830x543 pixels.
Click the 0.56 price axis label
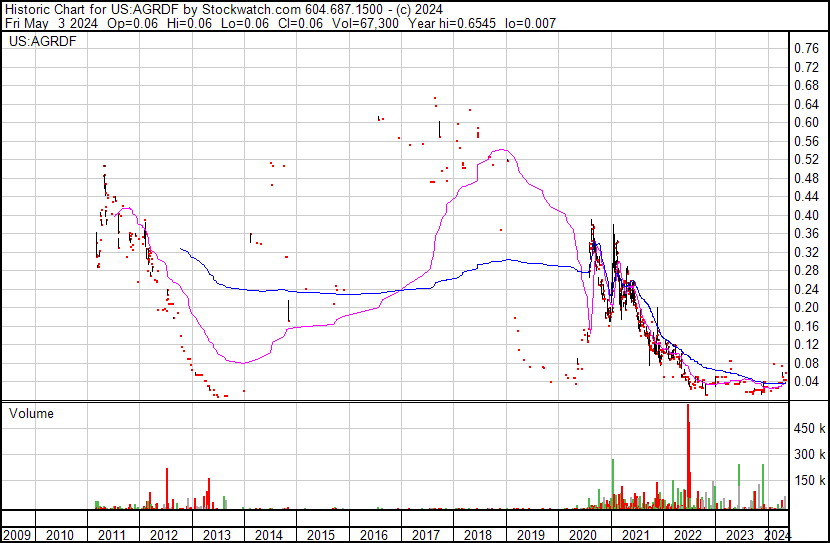tap(806, 141)
